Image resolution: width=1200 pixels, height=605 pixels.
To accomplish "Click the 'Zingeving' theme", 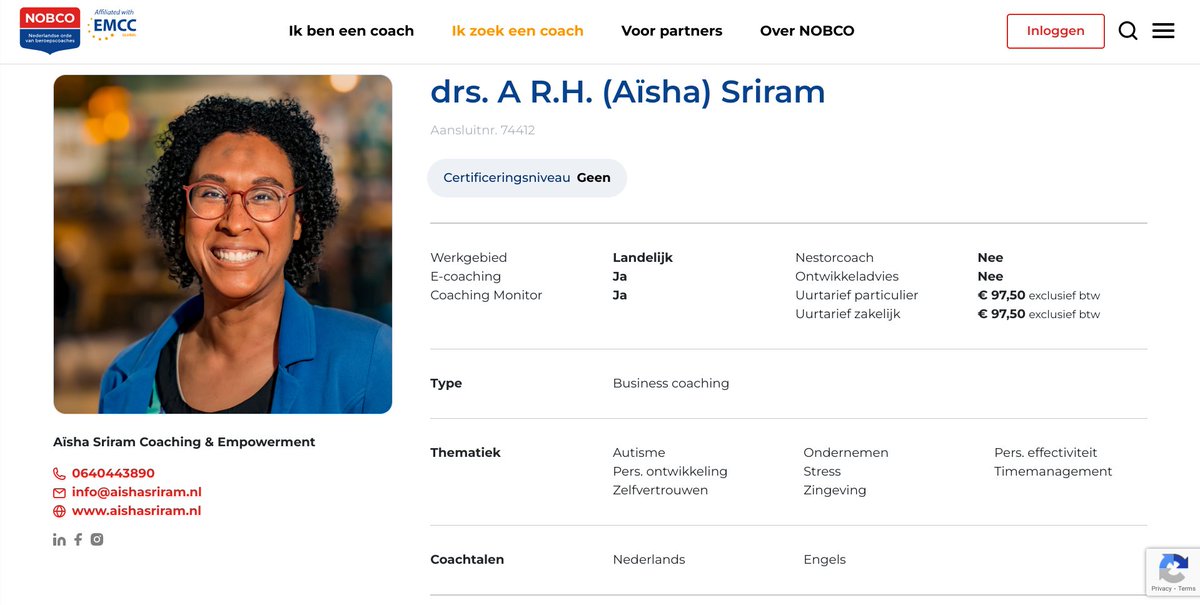I will (835, 491).
